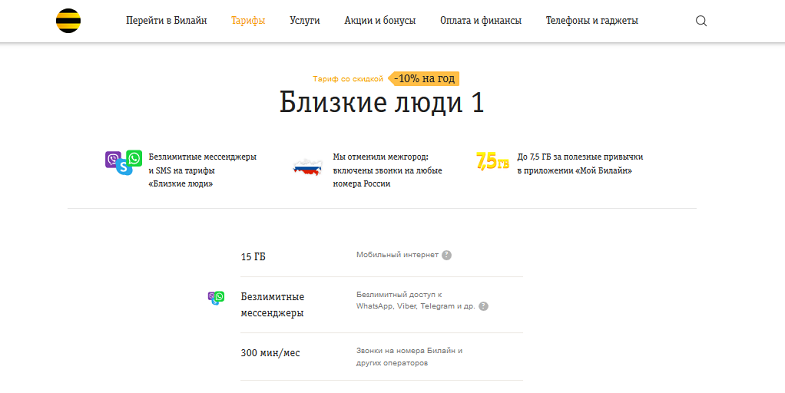Click text Мы отменили межгород
This screenshot has height=393, width=785.
(387, 170)
